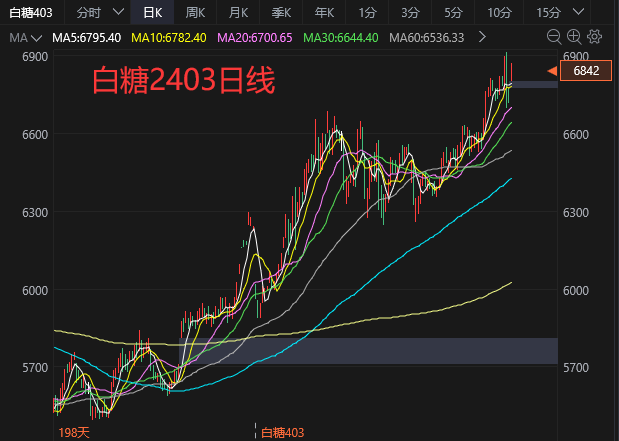Image resolution: width=619 pixels, height=441 pixels.
Task: Select the 10分 interval tab
Action: click(499, 13)
